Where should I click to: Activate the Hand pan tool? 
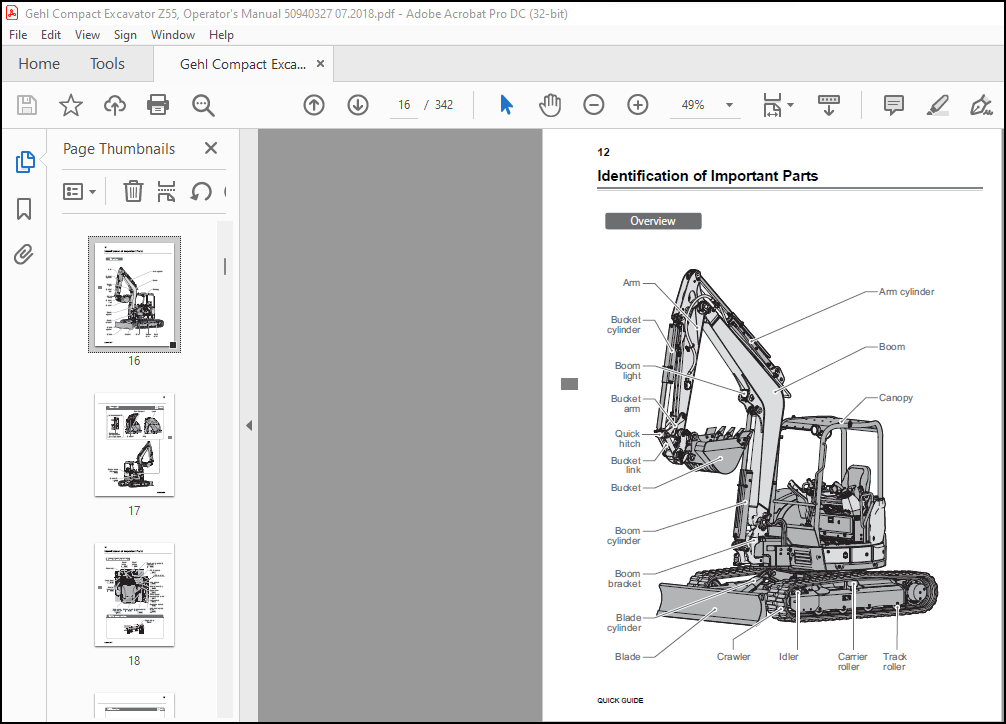(x=550, y=105)
